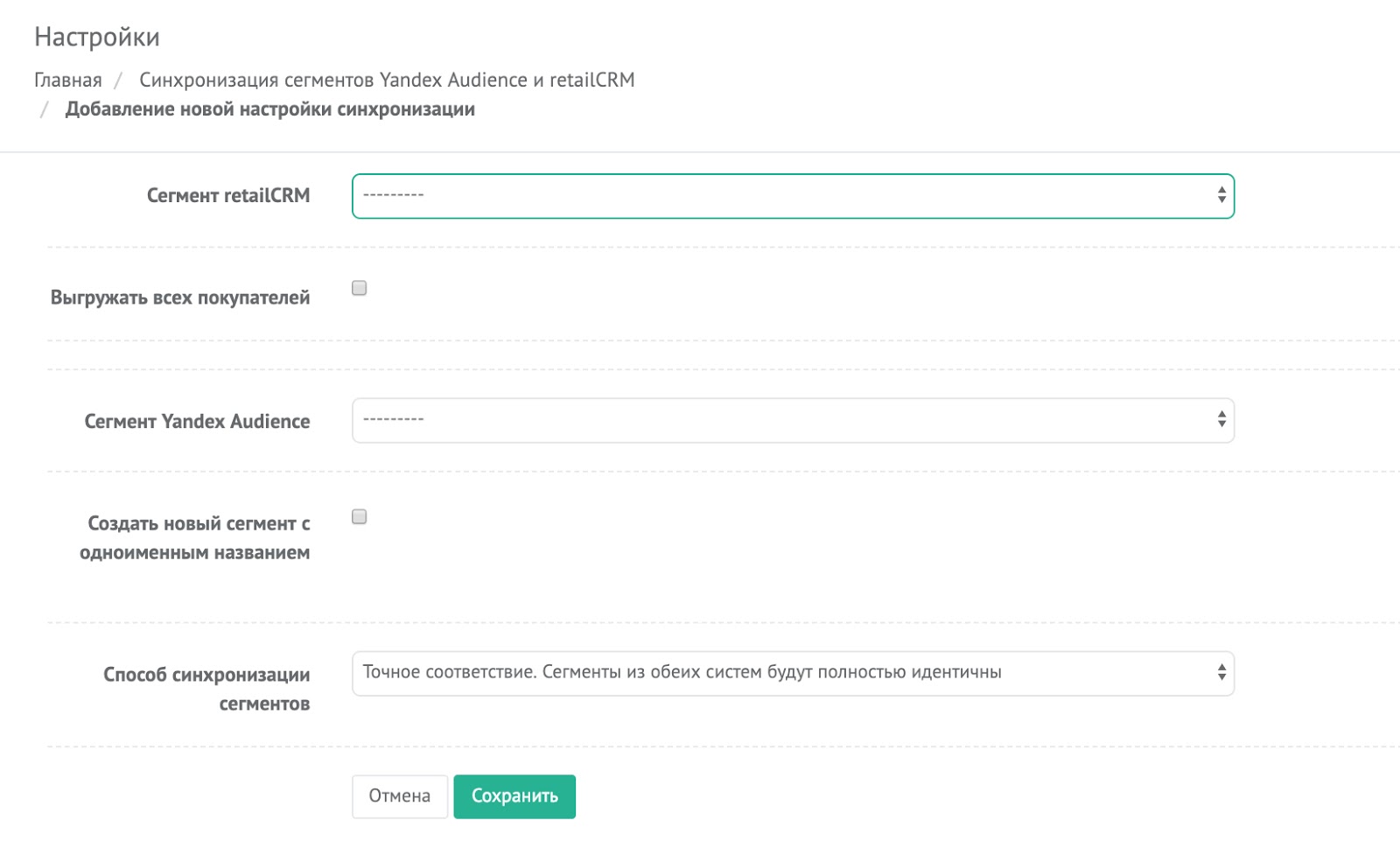1400x841 pixels.
Task: Click Добавление новой настройки синхронизации breadcrumb text
Action: point(270,109)
